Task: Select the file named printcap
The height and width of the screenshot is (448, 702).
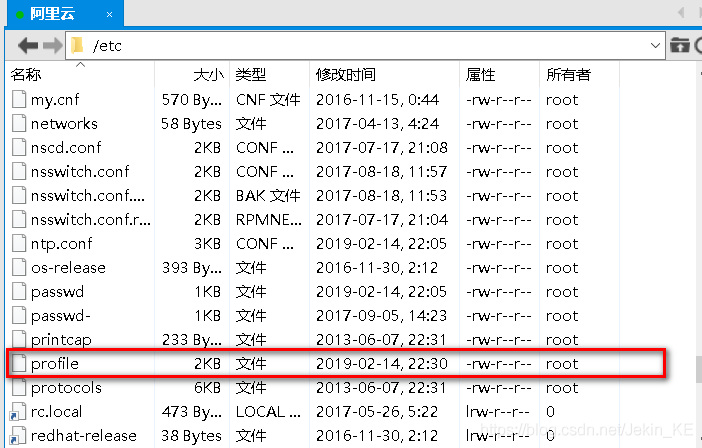Action: click(61, 340)
